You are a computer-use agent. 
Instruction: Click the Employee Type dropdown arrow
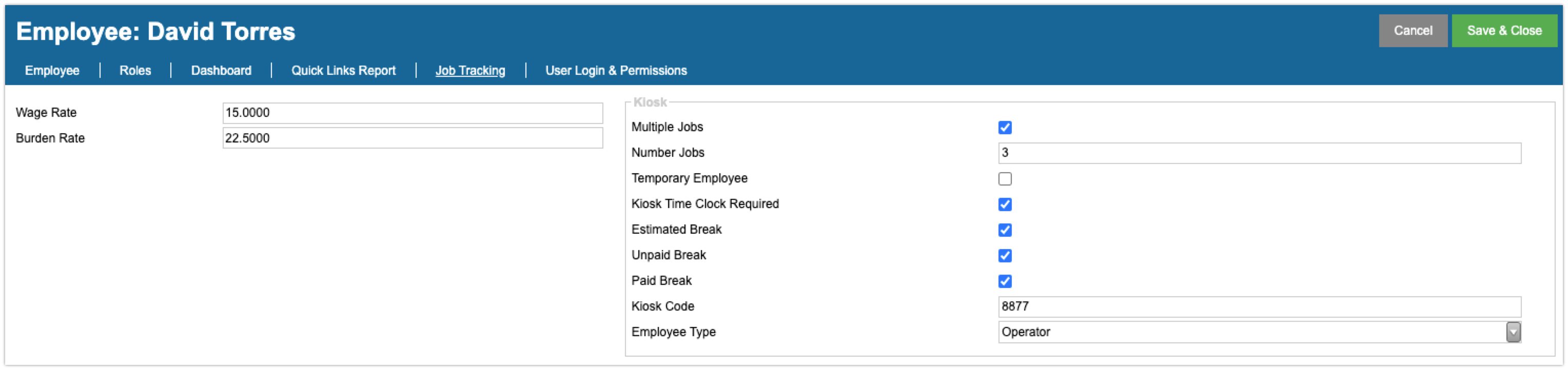pyautogui.click(x=1513, y=332)
